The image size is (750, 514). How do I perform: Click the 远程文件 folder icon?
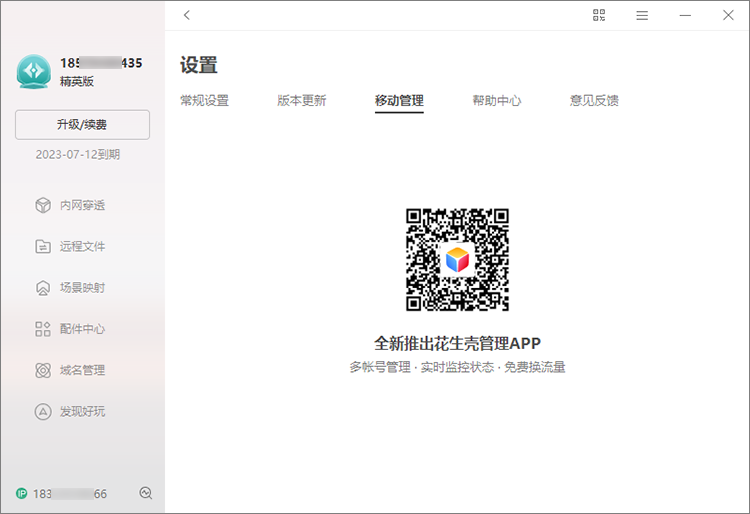(43, 246)
